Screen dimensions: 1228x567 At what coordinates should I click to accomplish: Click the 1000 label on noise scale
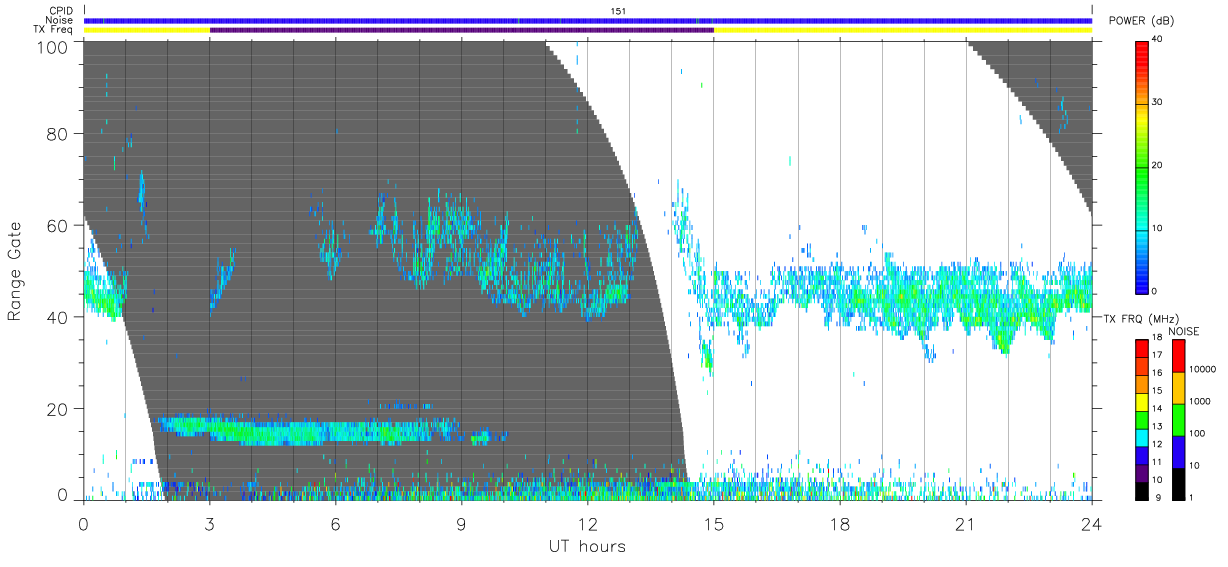click(1201, 402)
